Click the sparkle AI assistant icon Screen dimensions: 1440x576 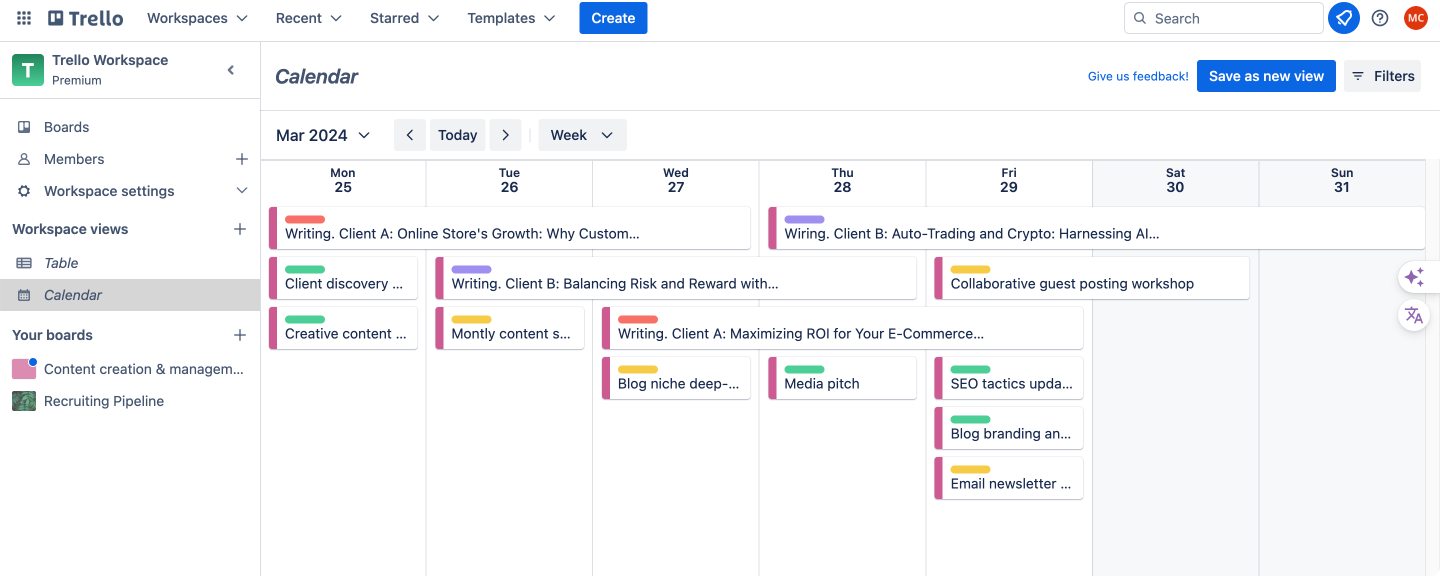click(1413, 277)
